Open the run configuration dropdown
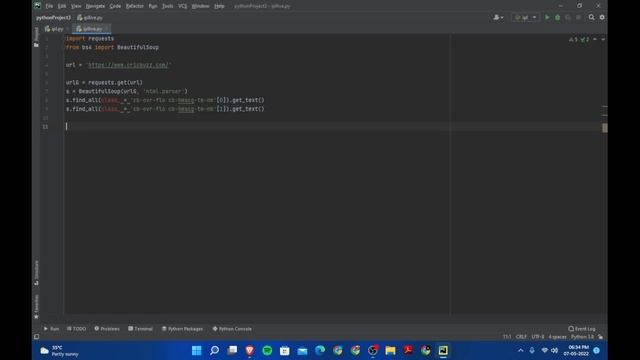Image resolution: width=640 pixels, height=360 pixels. click(x=525, y=18)
